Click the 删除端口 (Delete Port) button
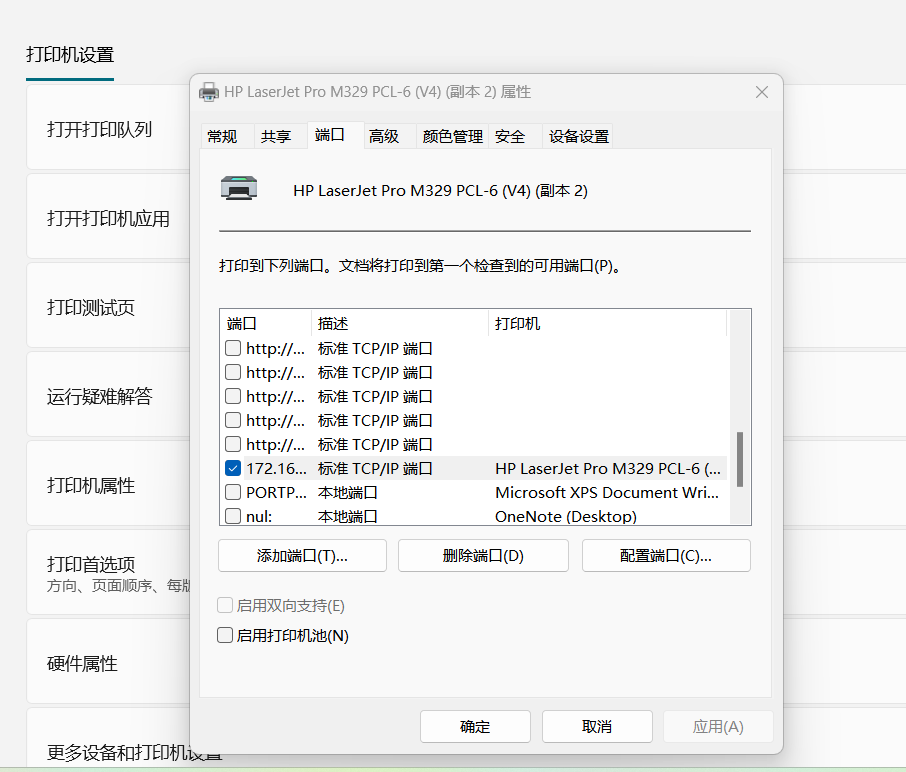Image resolution: width=906 pixels, height=772 pixels. coord(483,555)
